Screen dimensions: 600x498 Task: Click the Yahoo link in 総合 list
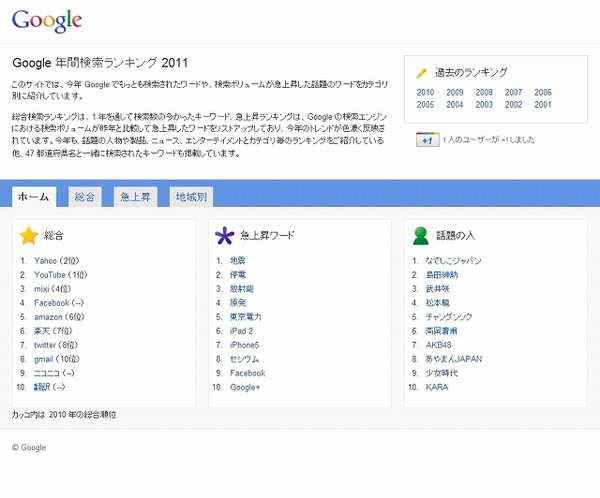[x=45, y=261]
